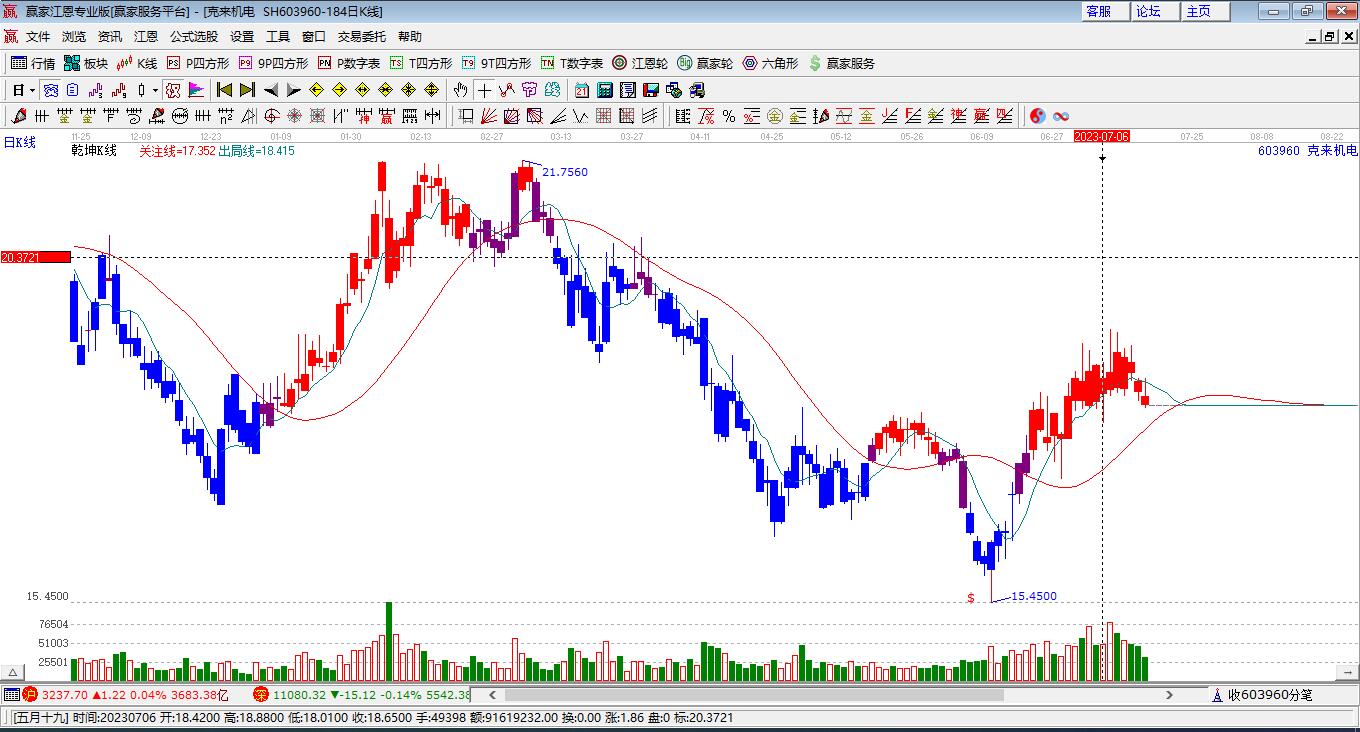
Task: Click the horizontal scrollbar thumb
Action: point(755,695)
